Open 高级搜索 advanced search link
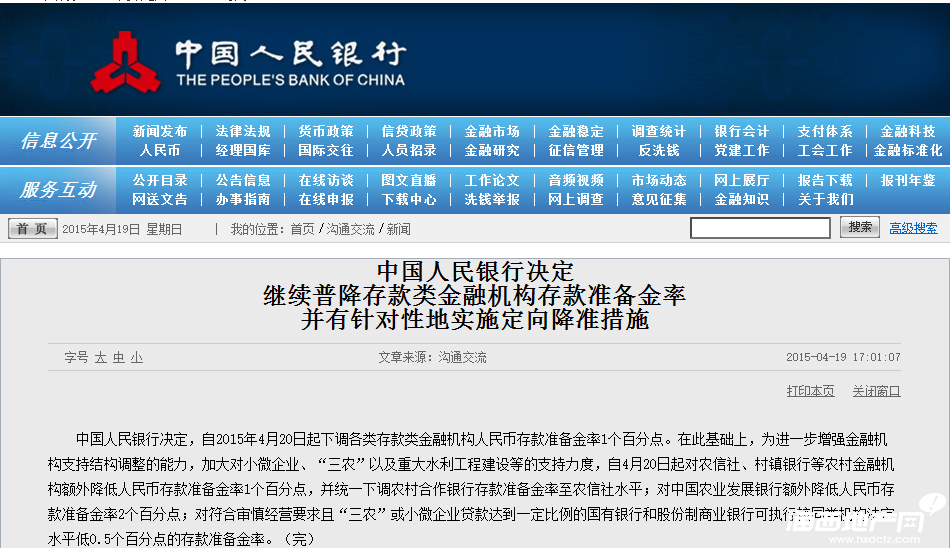951x548 pixels. coord(913,229)
